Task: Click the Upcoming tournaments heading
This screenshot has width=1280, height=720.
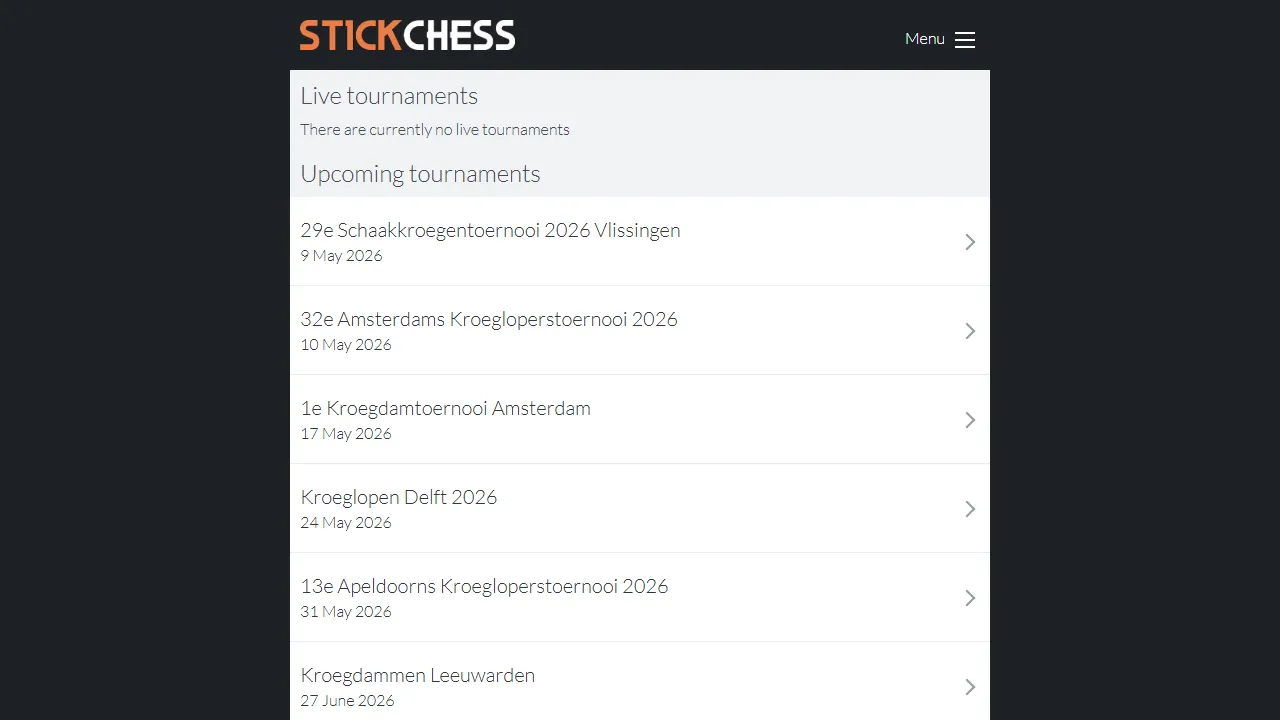Action: pos(420,173)
